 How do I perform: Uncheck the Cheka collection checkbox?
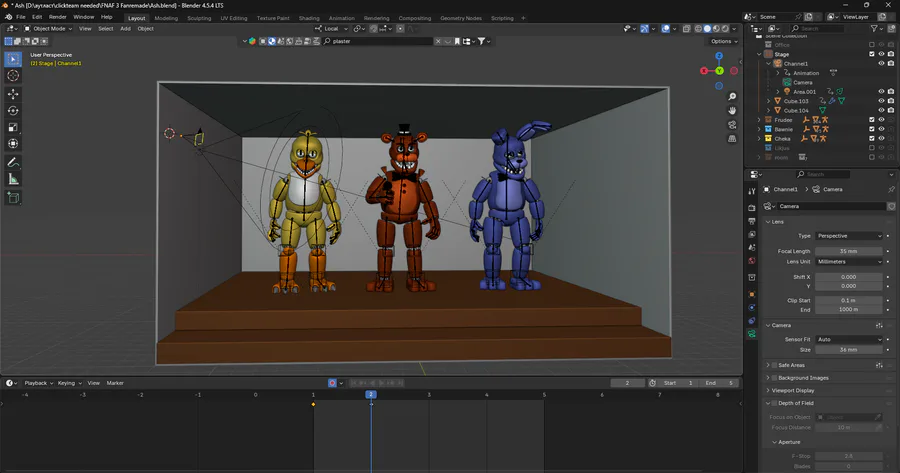pos(871,138)
